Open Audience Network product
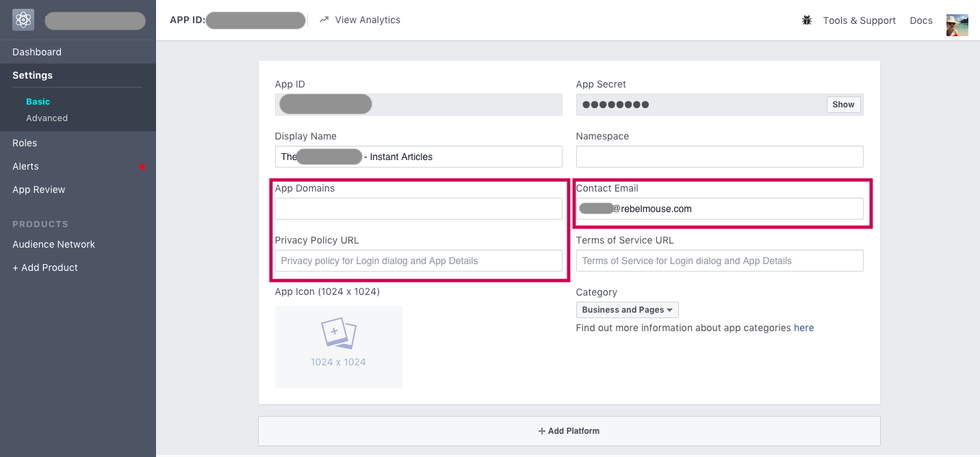This screenshot has width=980, height=457. [x=54, y=244]
